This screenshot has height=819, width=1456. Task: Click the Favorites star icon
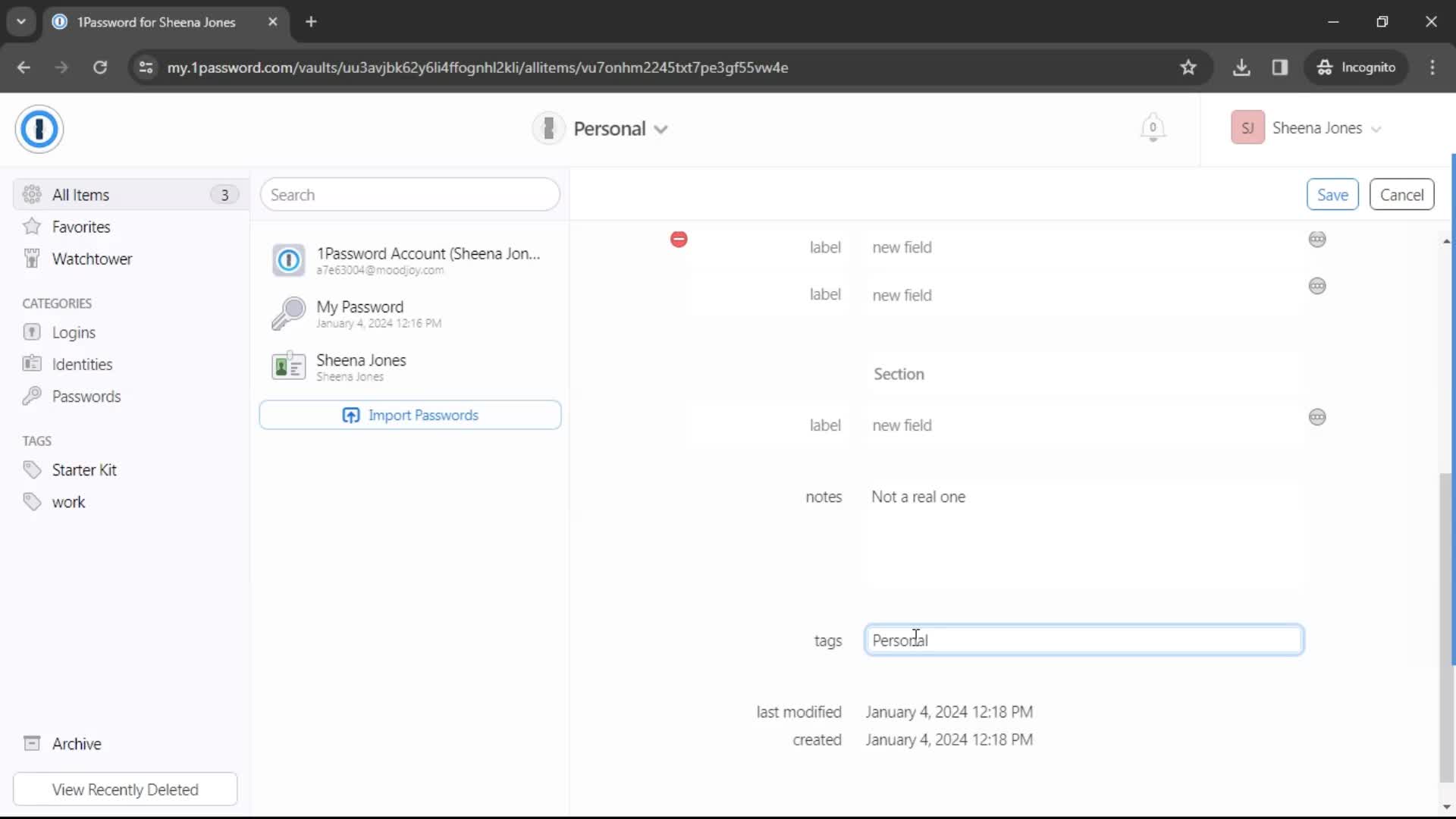tap(32, 227)
